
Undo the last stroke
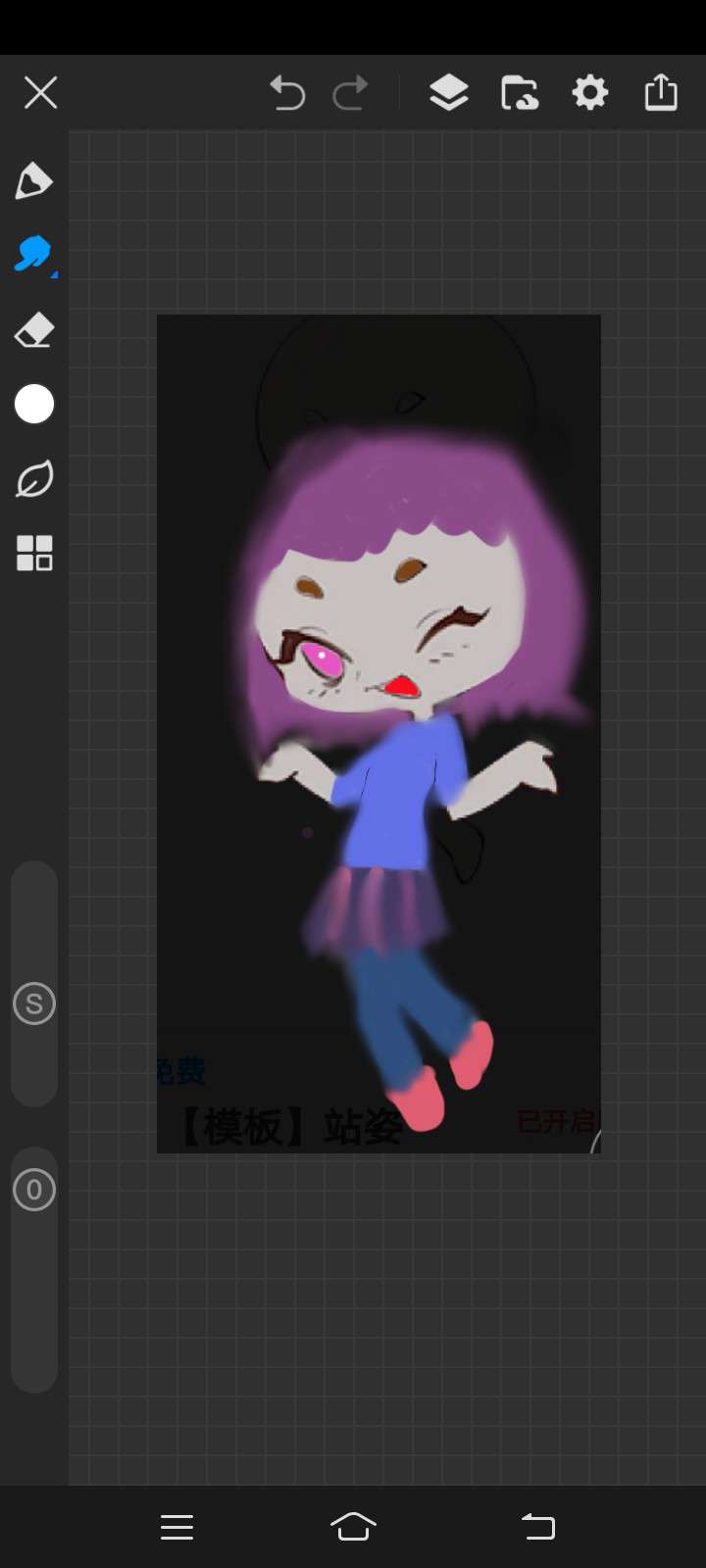tap(287, 93)
